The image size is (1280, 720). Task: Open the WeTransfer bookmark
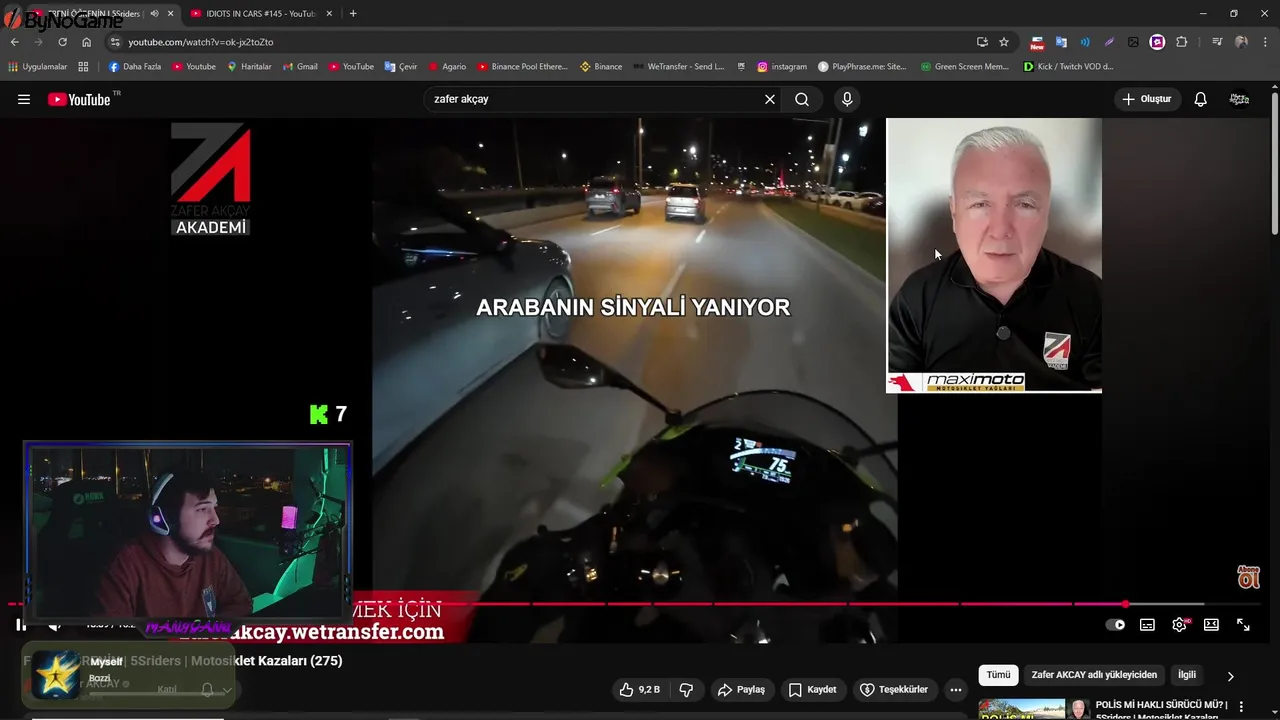tap(678, 67)
